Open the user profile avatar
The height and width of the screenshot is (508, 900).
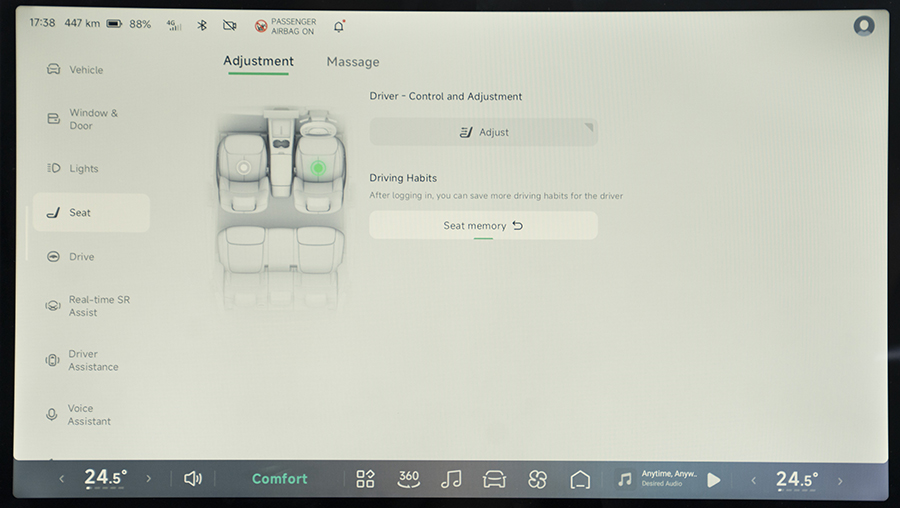click(x=864, y=26)
